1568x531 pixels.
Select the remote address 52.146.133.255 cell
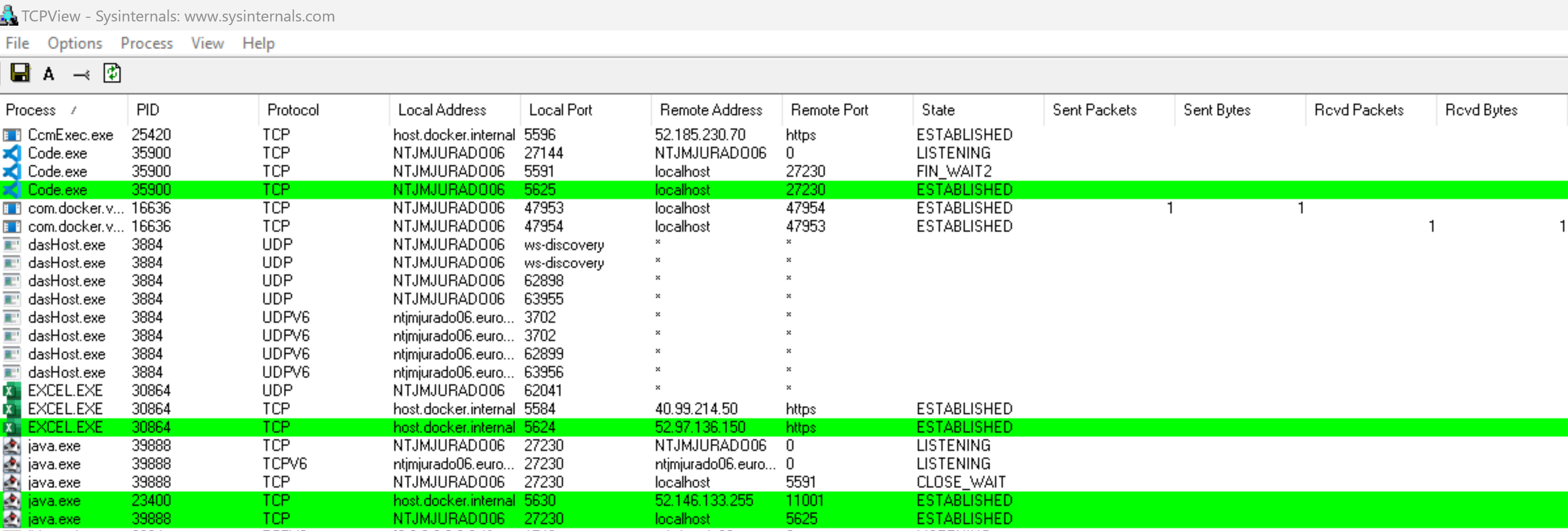[x=704, y=501]
